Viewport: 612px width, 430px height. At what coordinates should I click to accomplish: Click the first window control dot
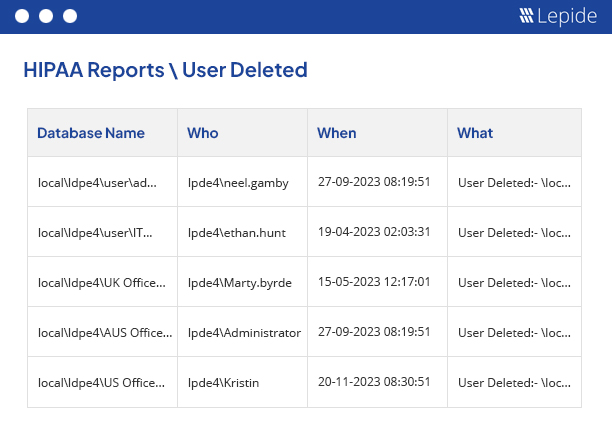click(x=22, y=16)
